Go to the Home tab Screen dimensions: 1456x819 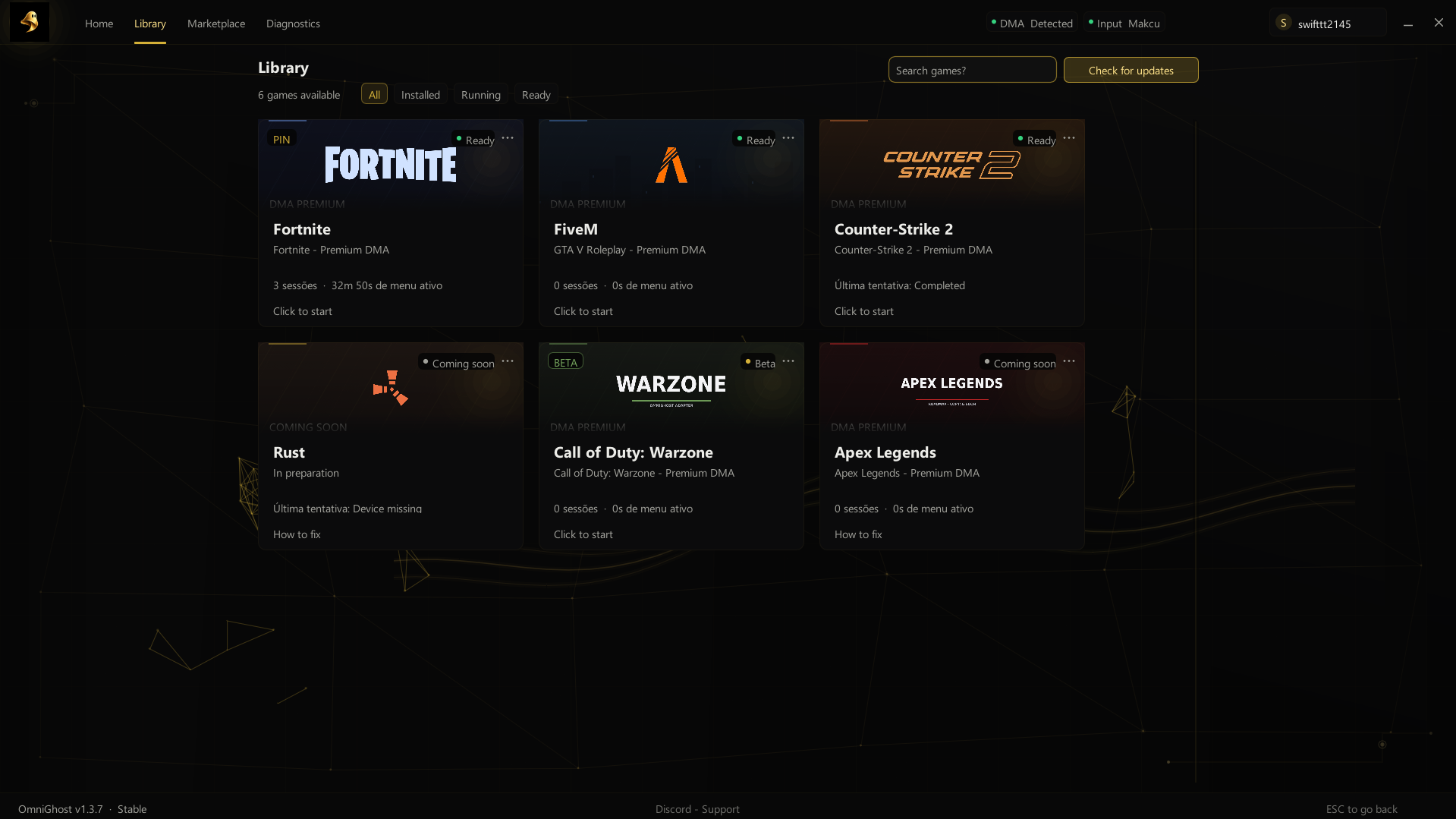99,24
